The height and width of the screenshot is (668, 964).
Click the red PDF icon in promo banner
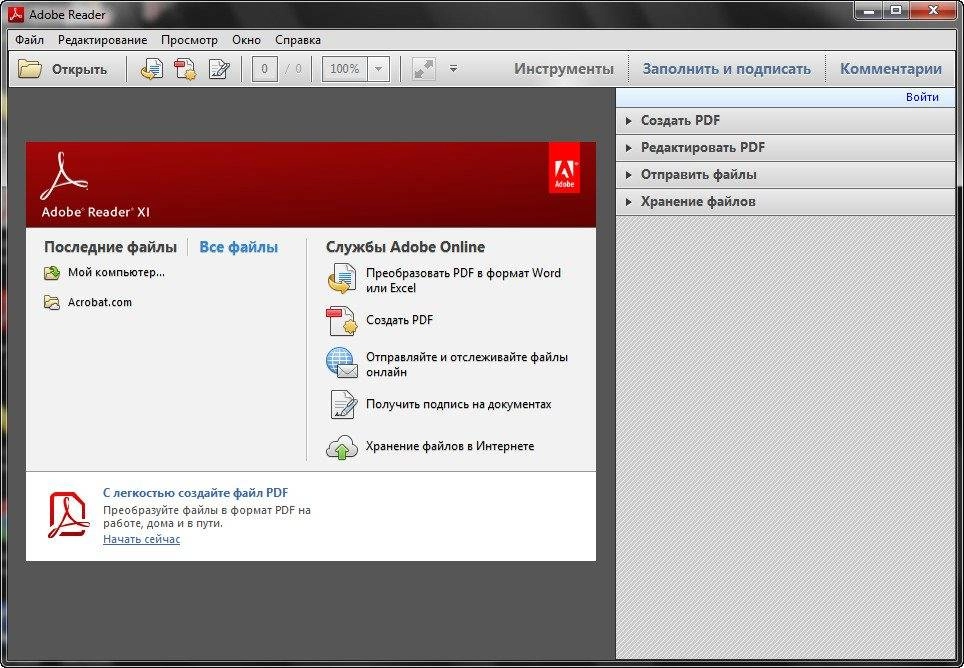point(68,515)
